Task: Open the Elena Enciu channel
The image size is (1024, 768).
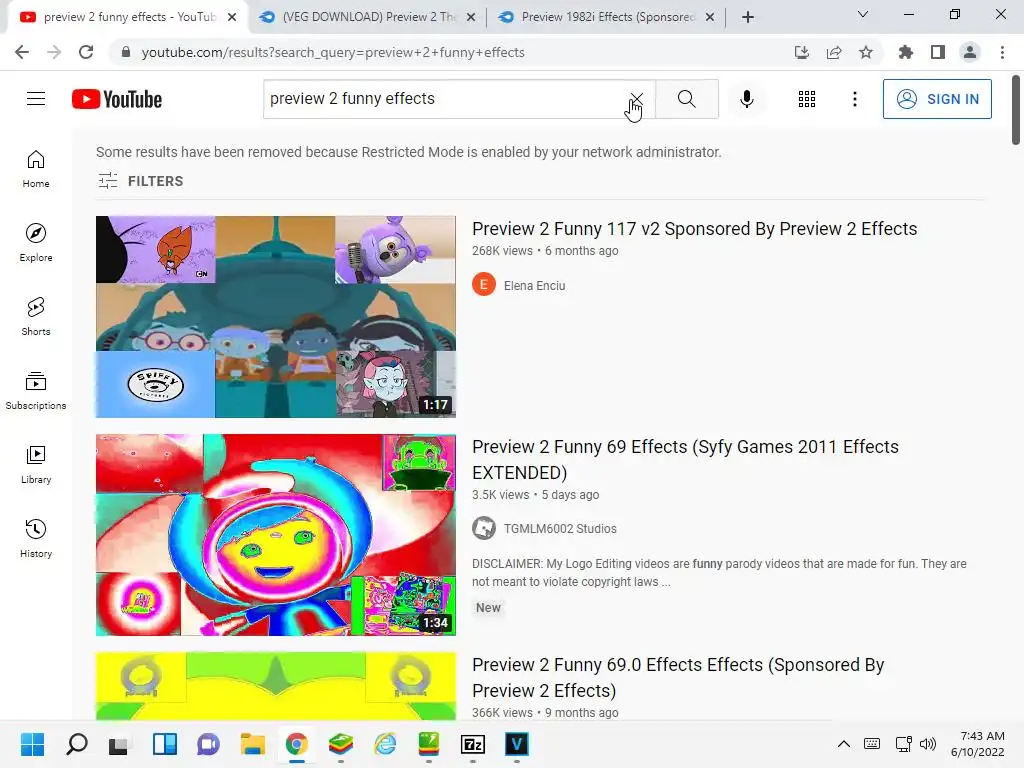Action: point(534,285)
